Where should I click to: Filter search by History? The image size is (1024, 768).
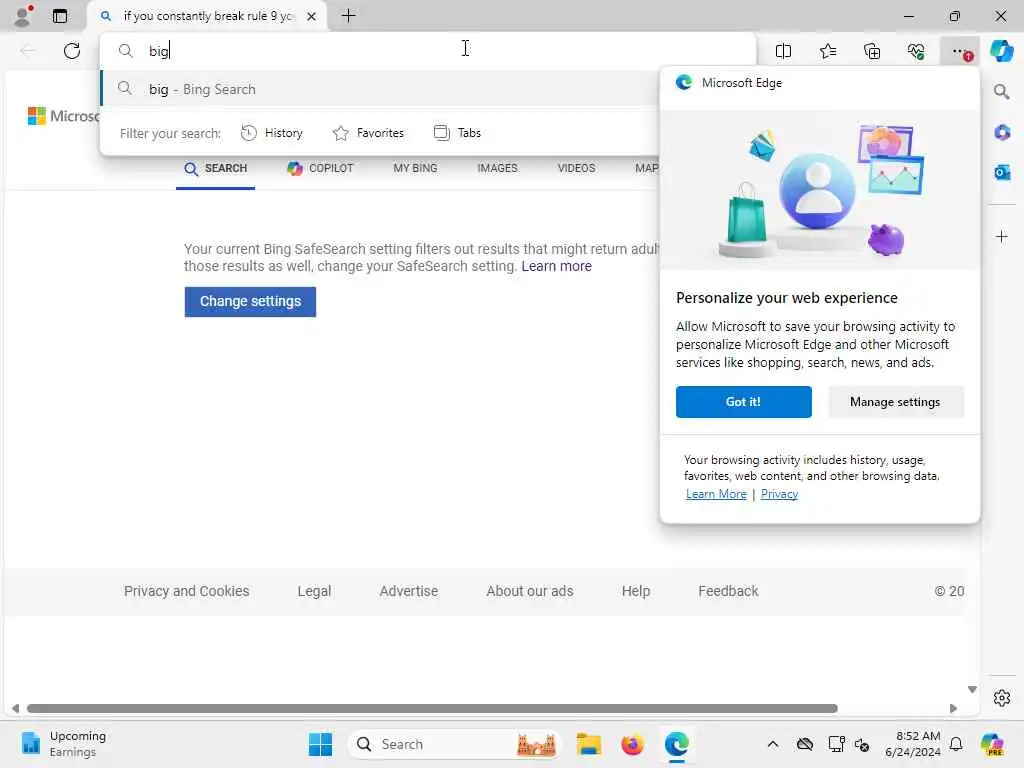pos(272,133)
